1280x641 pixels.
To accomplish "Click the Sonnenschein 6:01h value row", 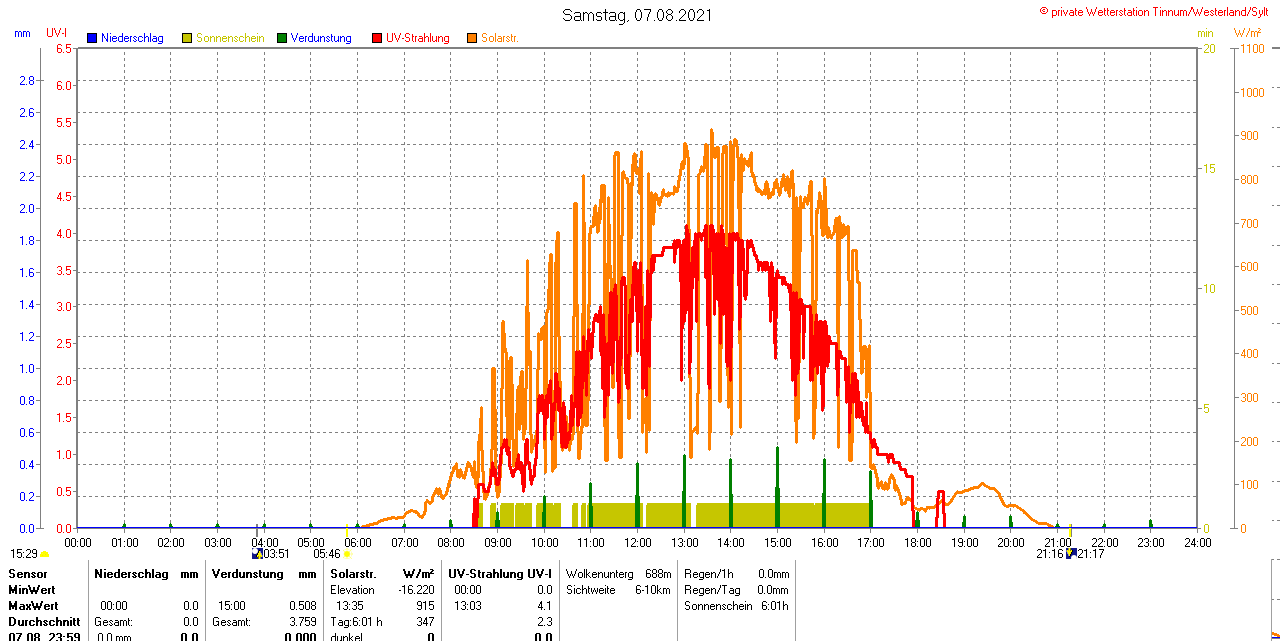I will click(x=736, y=606).
